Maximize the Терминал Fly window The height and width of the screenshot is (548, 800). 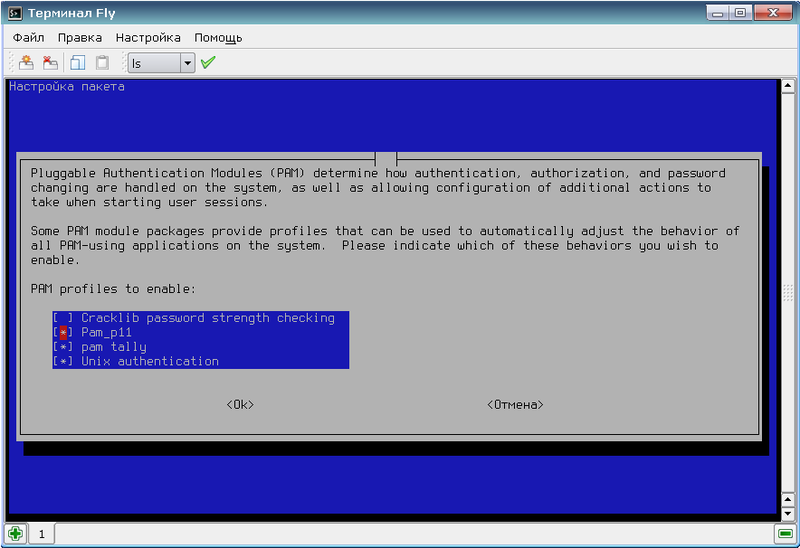(x=740, y=13)
